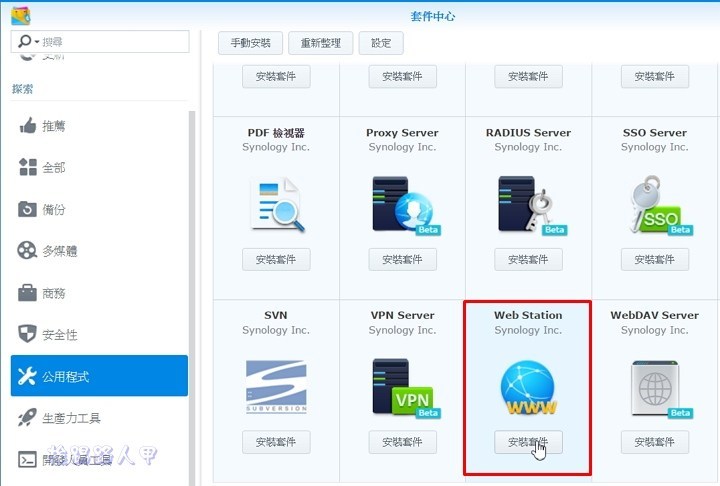
Task: Click the WebDAV Server title text
Action: [655, 315]
